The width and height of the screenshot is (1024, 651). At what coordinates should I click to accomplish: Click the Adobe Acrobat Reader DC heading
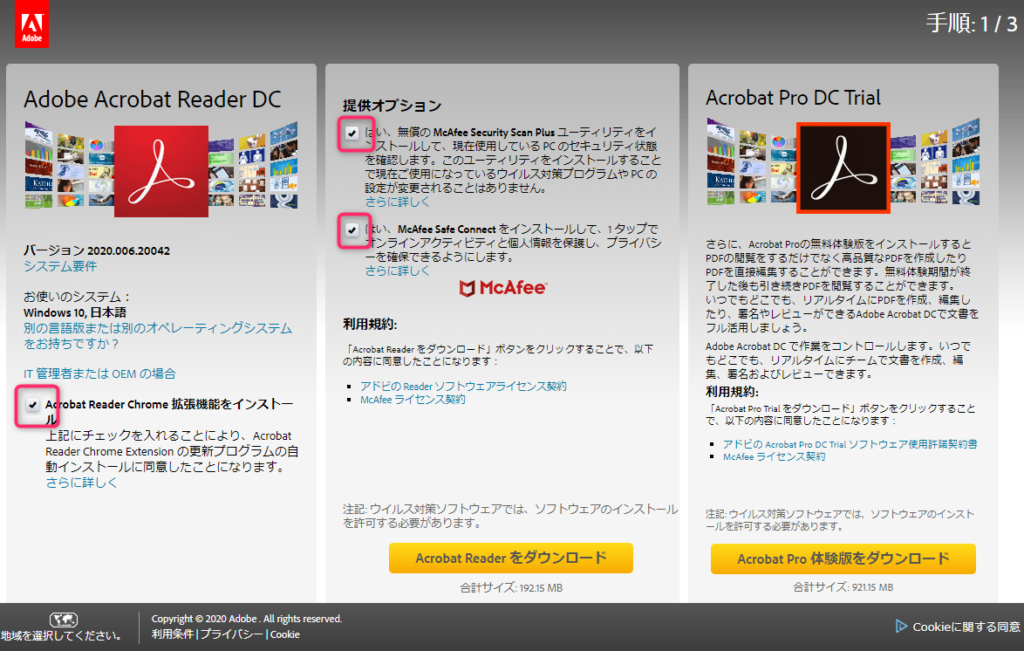coord(152,99)
